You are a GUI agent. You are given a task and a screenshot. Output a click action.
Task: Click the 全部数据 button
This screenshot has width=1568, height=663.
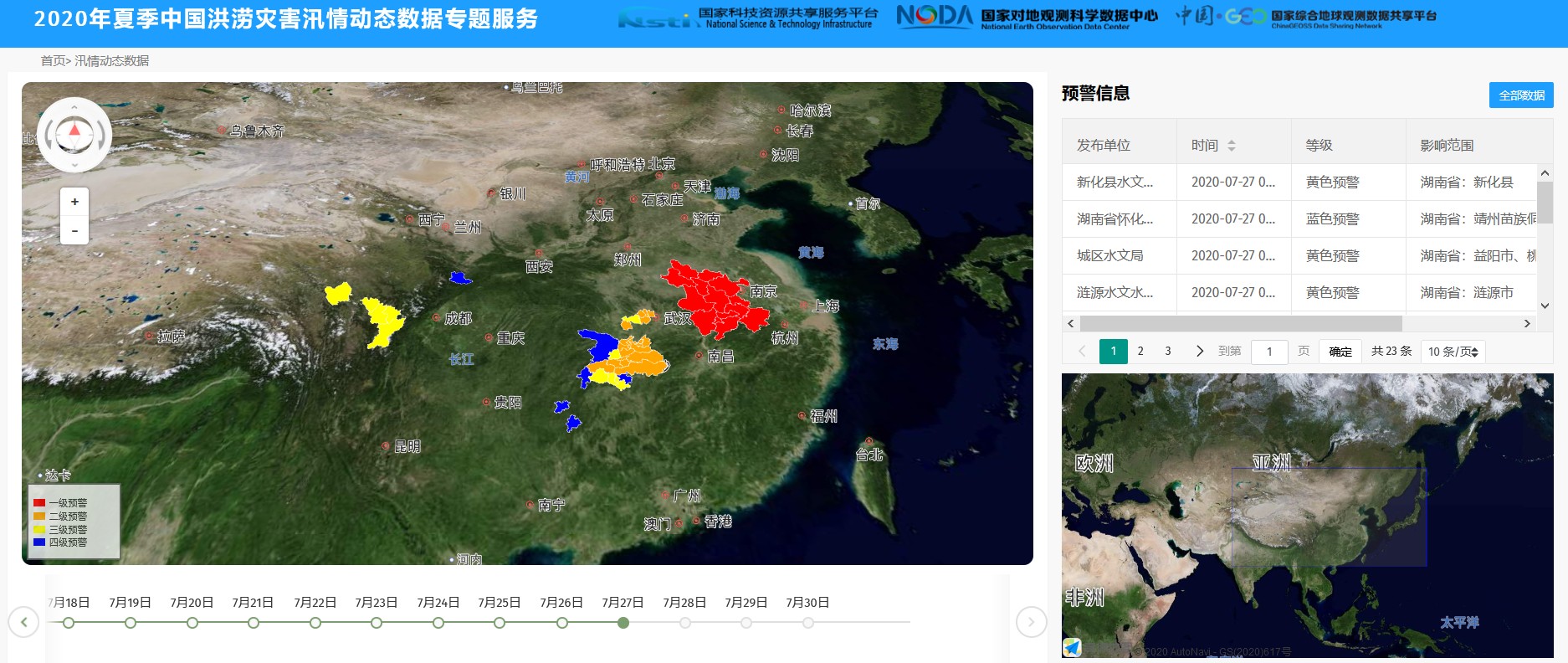pyautogui.click(x=1520, y=95)
